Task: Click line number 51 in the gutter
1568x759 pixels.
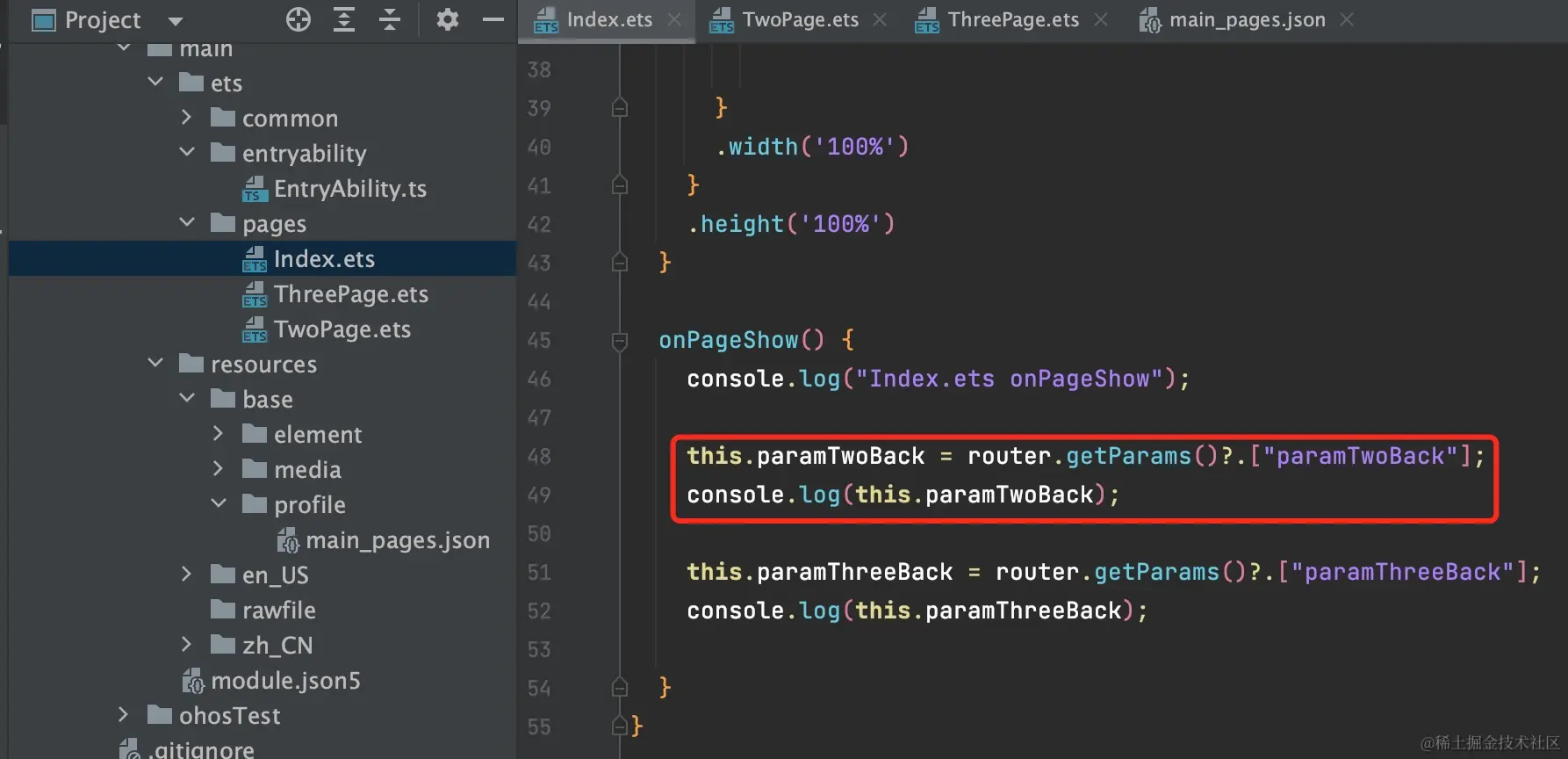Action: (x=539, y=572)
